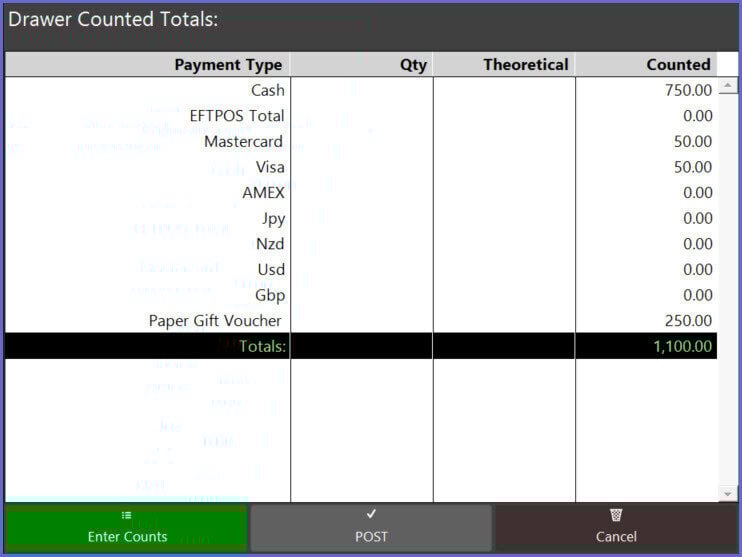Select the Visa payment row
This screenshot has height=557, width=742.
pos(270,167)
